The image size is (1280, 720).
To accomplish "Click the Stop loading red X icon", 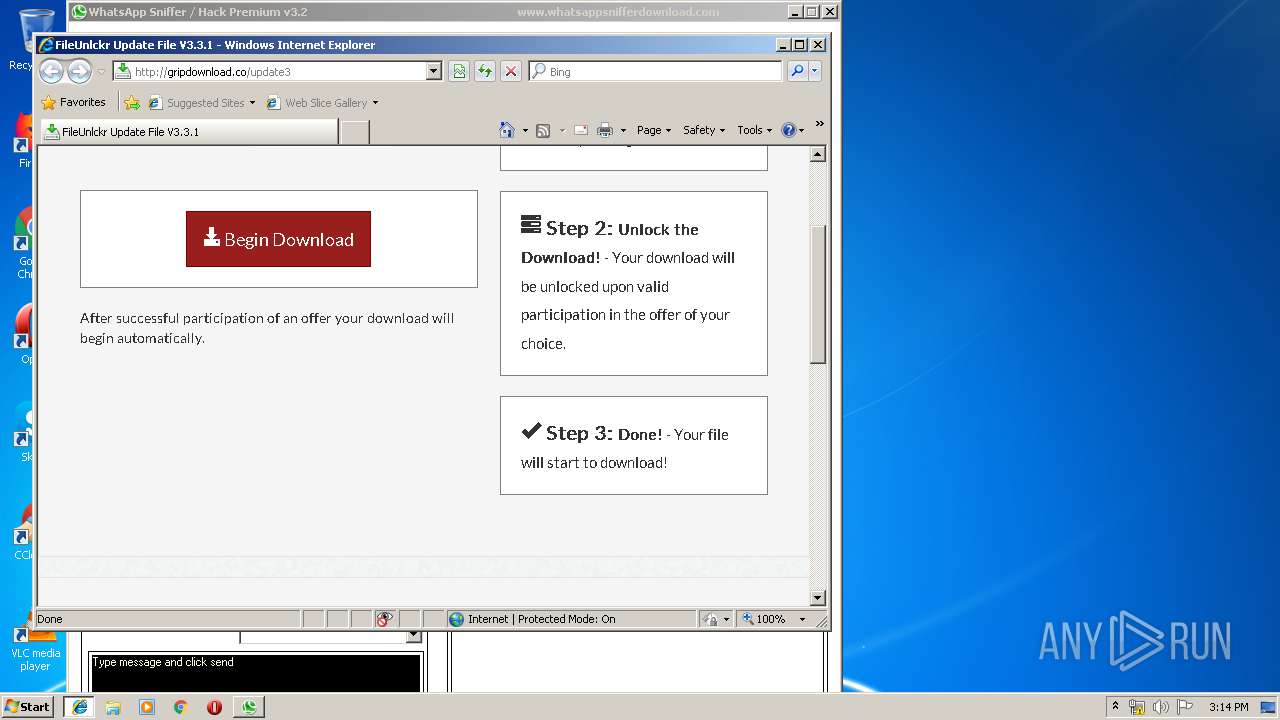I will (x=511, y=71).
